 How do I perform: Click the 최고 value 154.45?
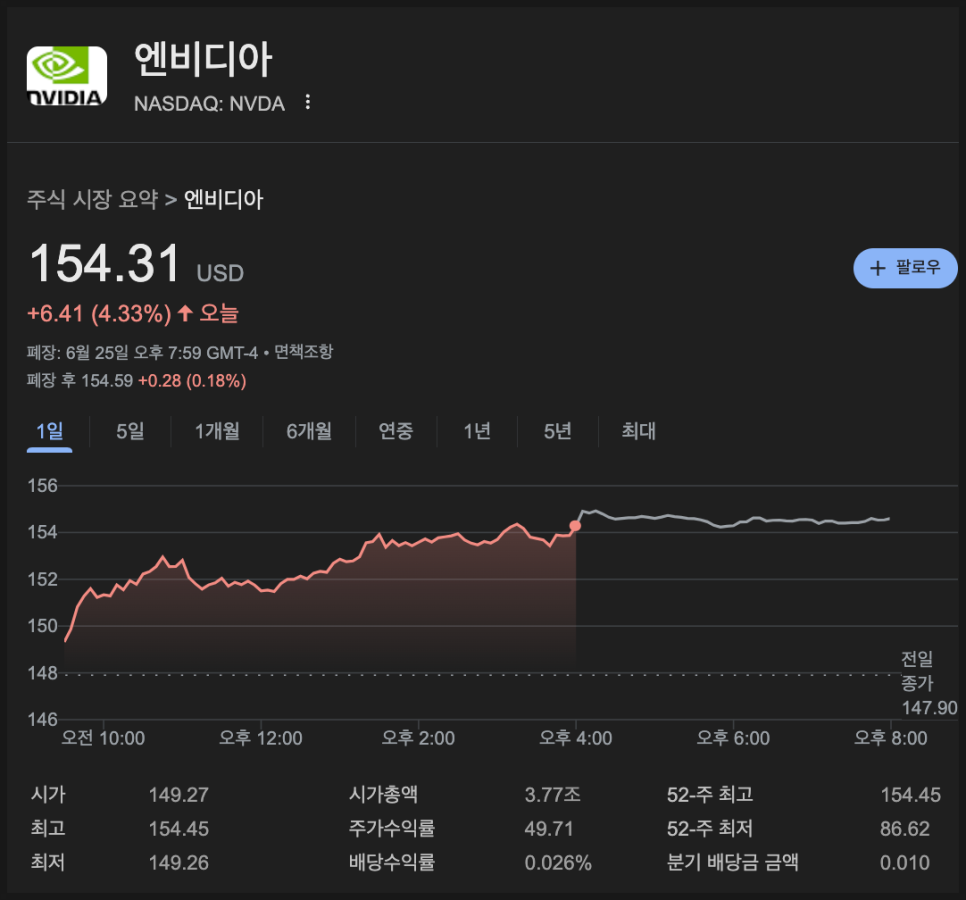pos(179,829)
